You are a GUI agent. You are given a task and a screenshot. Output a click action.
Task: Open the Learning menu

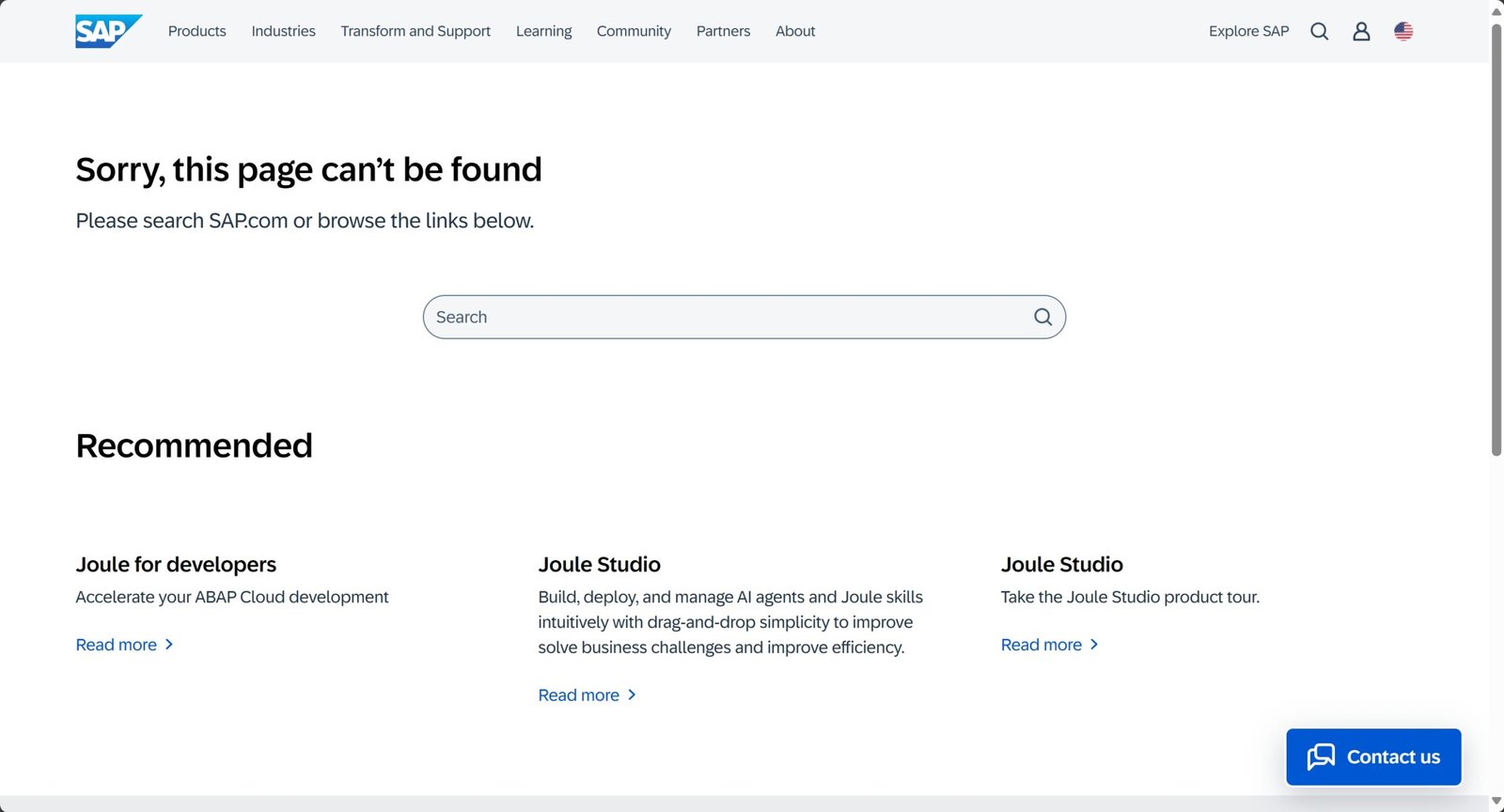point(543,31)
